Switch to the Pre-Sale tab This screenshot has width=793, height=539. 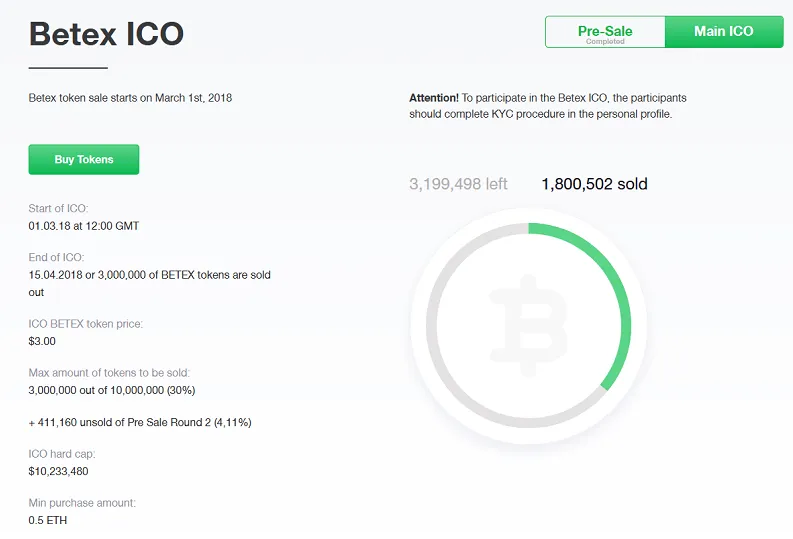[605, 32]
